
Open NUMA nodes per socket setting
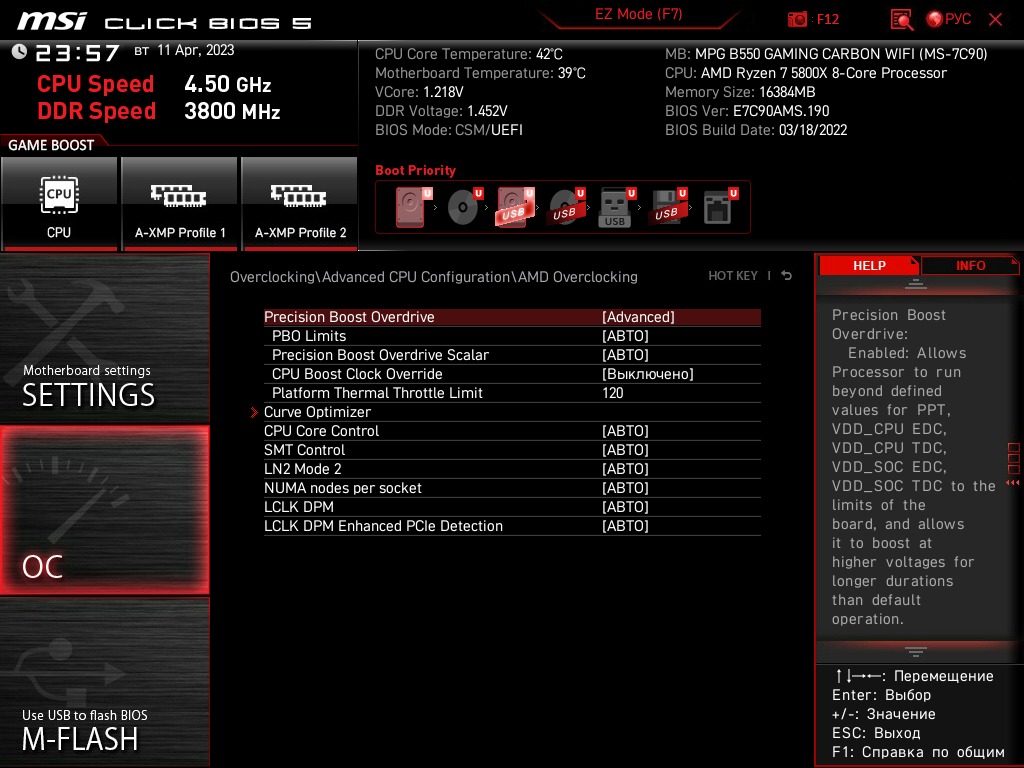(512, 487)
